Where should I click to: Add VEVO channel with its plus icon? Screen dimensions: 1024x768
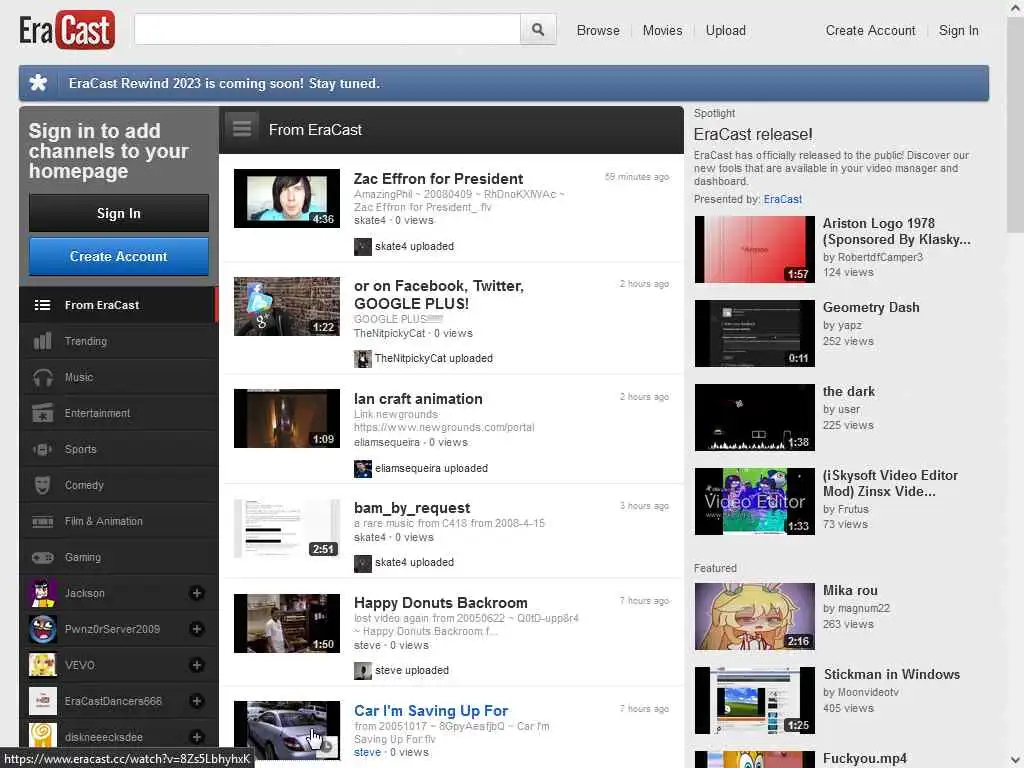pyautogui.click(x=197, y=665)
